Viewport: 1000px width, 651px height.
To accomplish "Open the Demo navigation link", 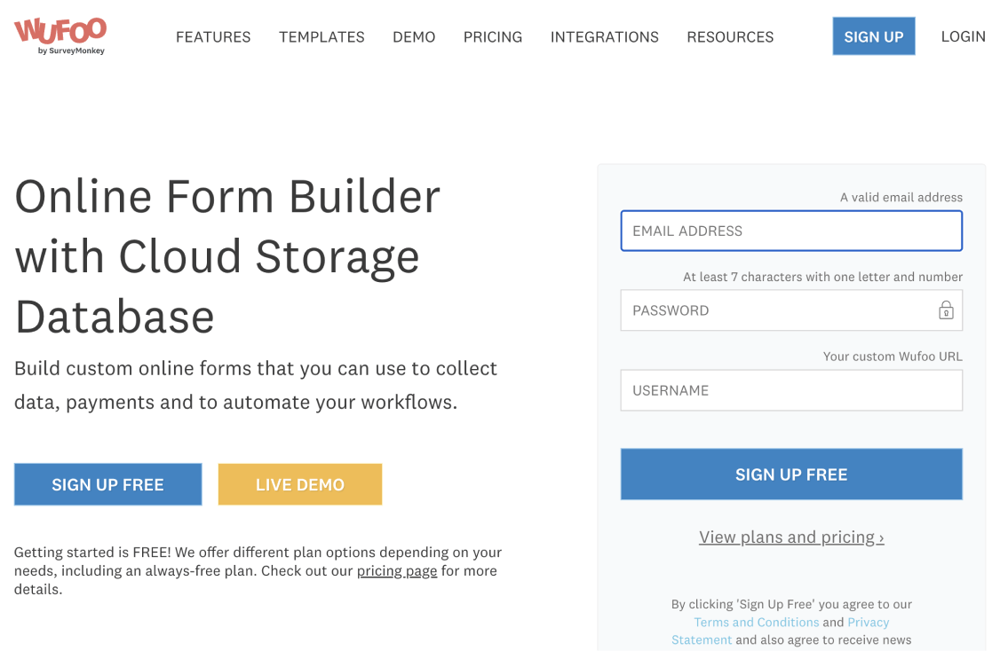I will coord(414,37).
